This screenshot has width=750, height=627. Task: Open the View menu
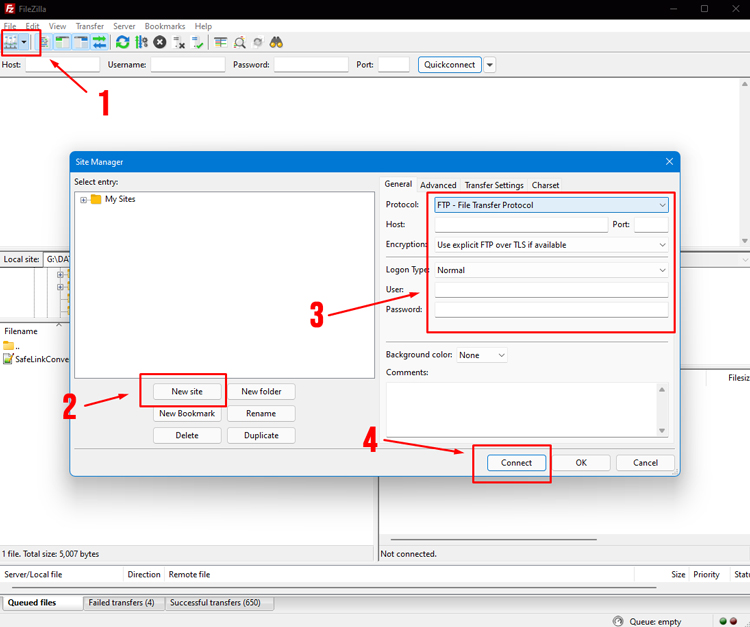[x=57, y=26]
